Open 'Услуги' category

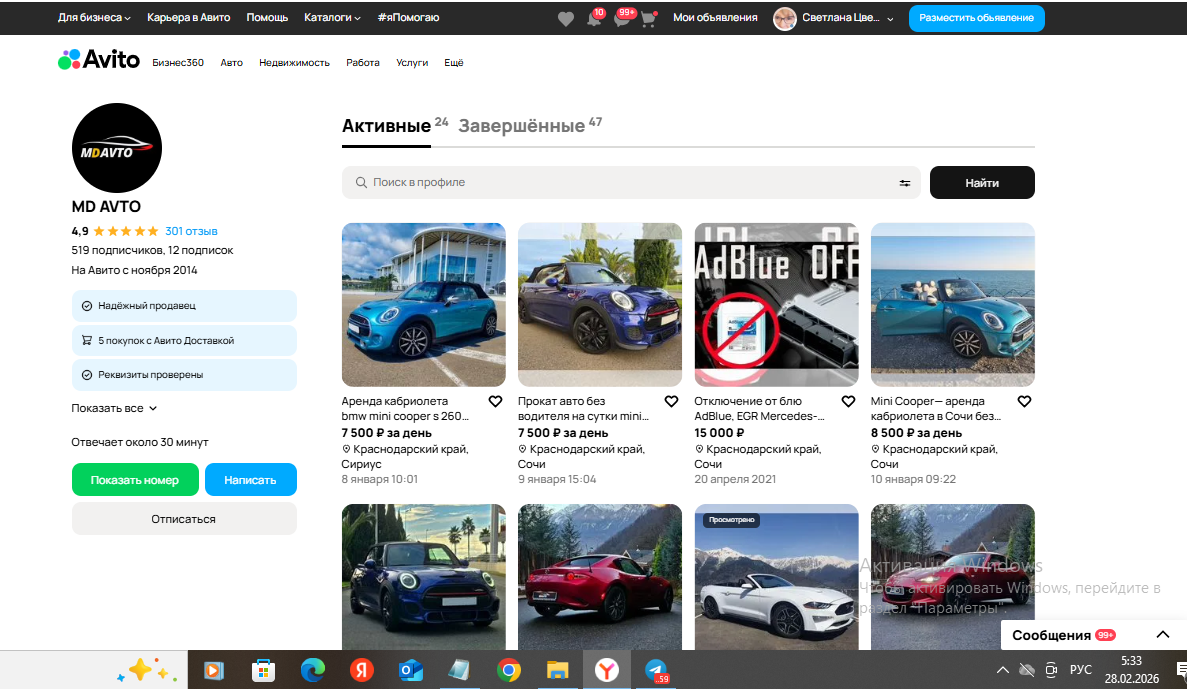412,63
